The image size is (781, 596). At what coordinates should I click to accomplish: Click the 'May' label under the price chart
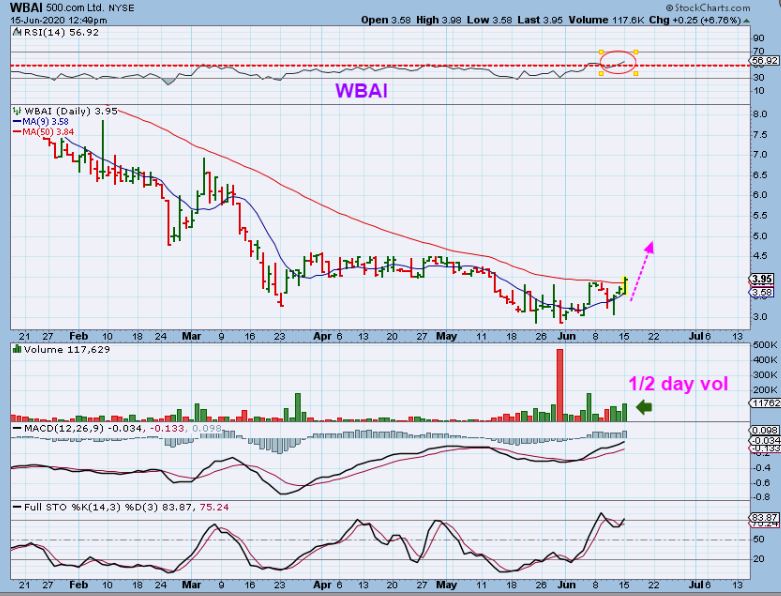(x=446, y=337)
